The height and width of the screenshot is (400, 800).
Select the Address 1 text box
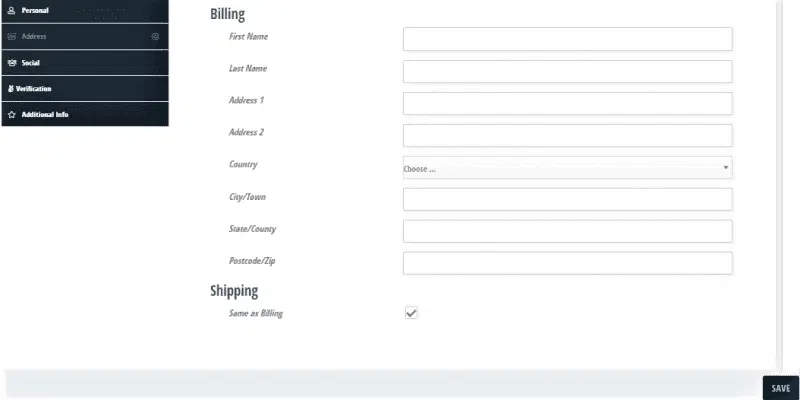coord(567,104)
